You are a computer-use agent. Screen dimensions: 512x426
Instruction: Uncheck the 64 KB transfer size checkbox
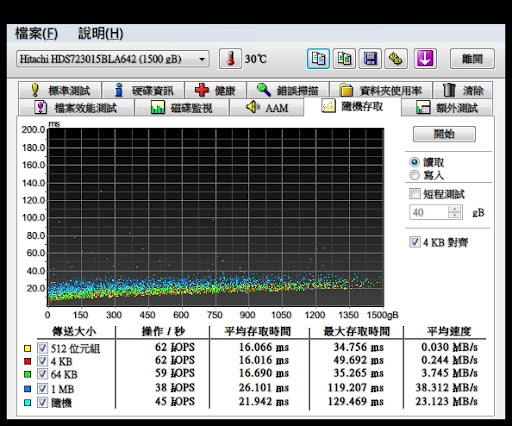[x=42, y=374]
